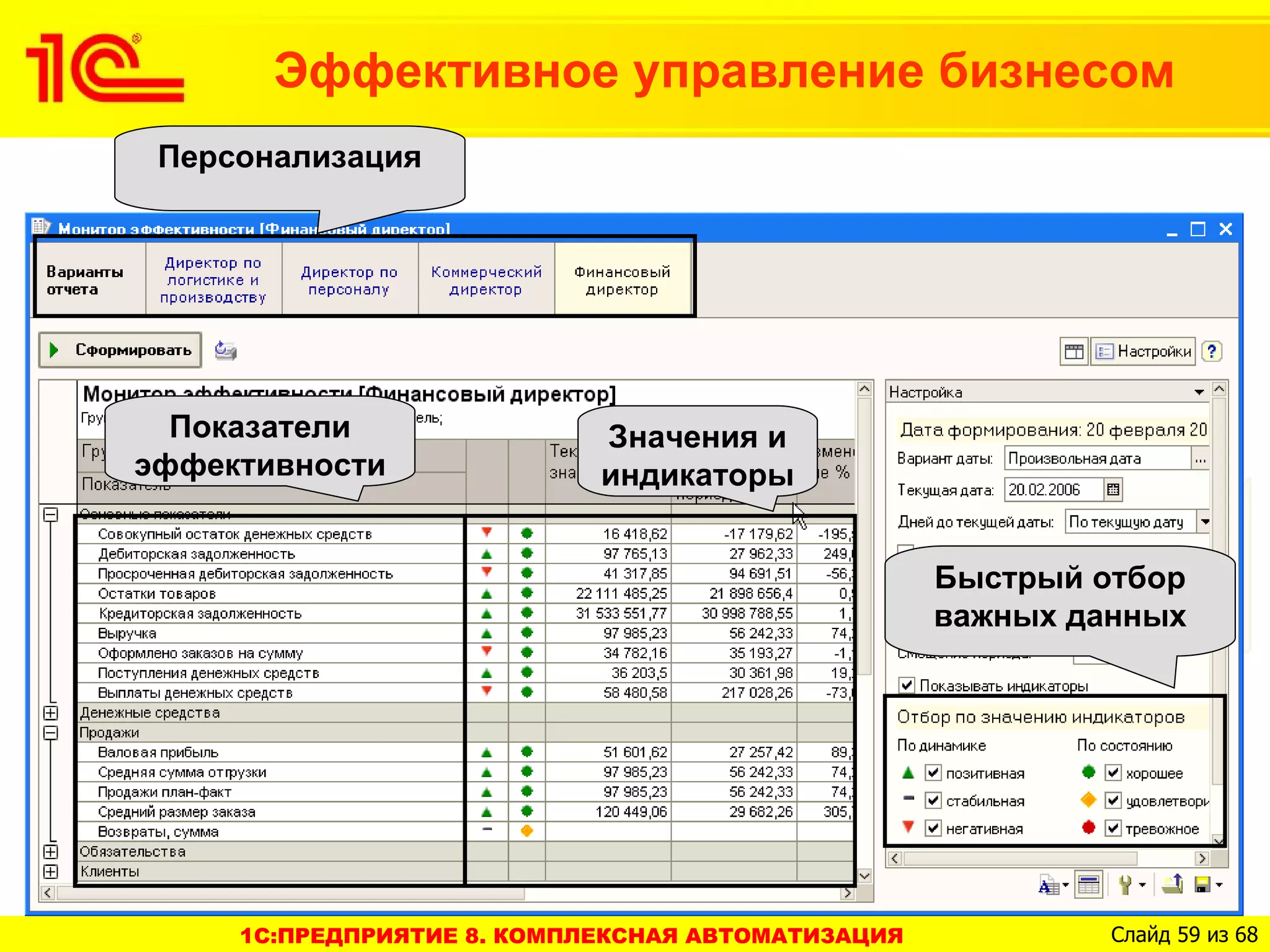Click scroll down arrow of report table
The height and width of the screenshot is (952, 1270).
pyautogui.click(x=864, y=876)
